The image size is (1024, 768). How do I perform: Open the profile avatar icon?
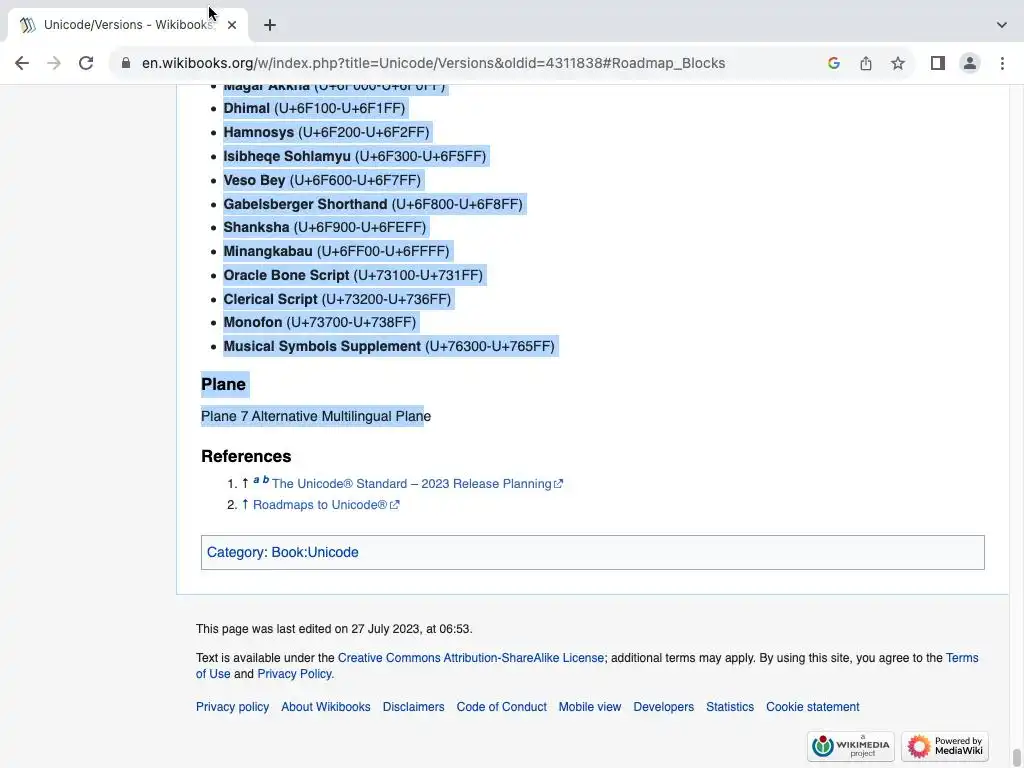(970, 63)
